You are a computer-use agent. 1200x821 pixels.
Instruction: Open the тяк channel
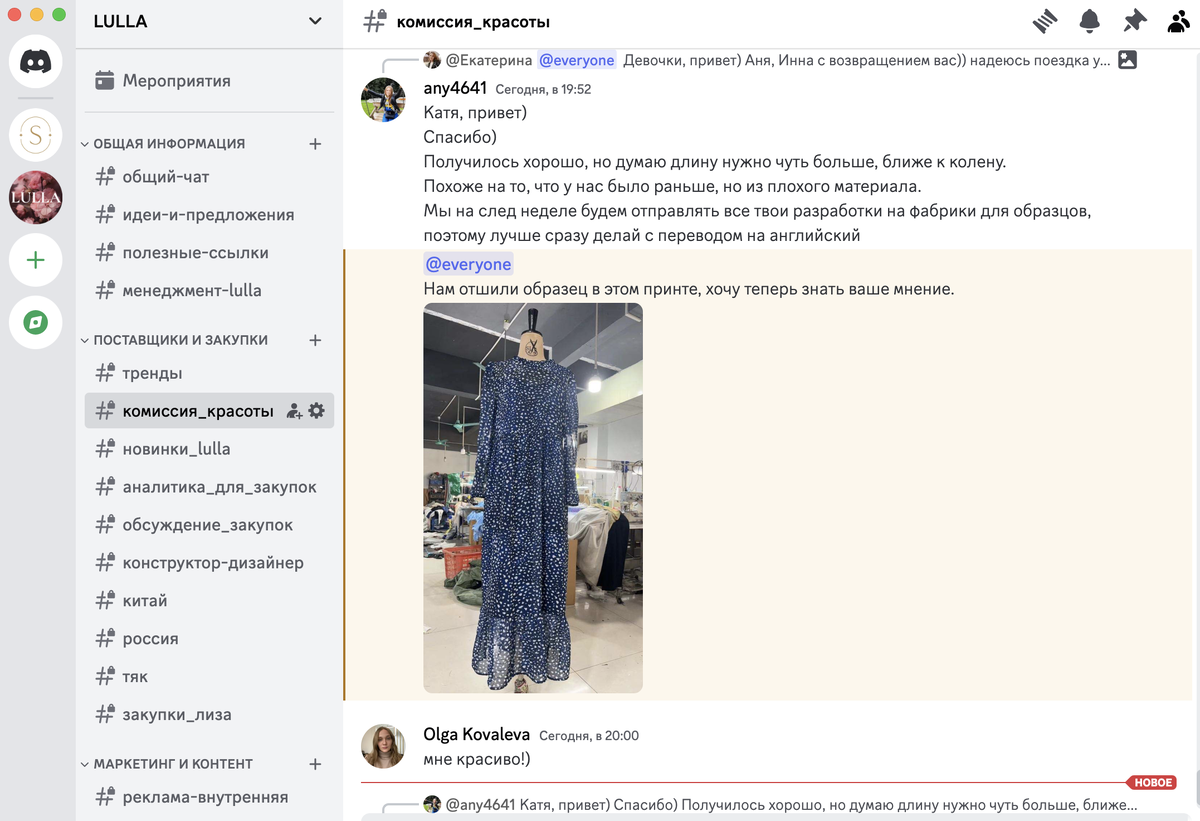tap(209, 677)
